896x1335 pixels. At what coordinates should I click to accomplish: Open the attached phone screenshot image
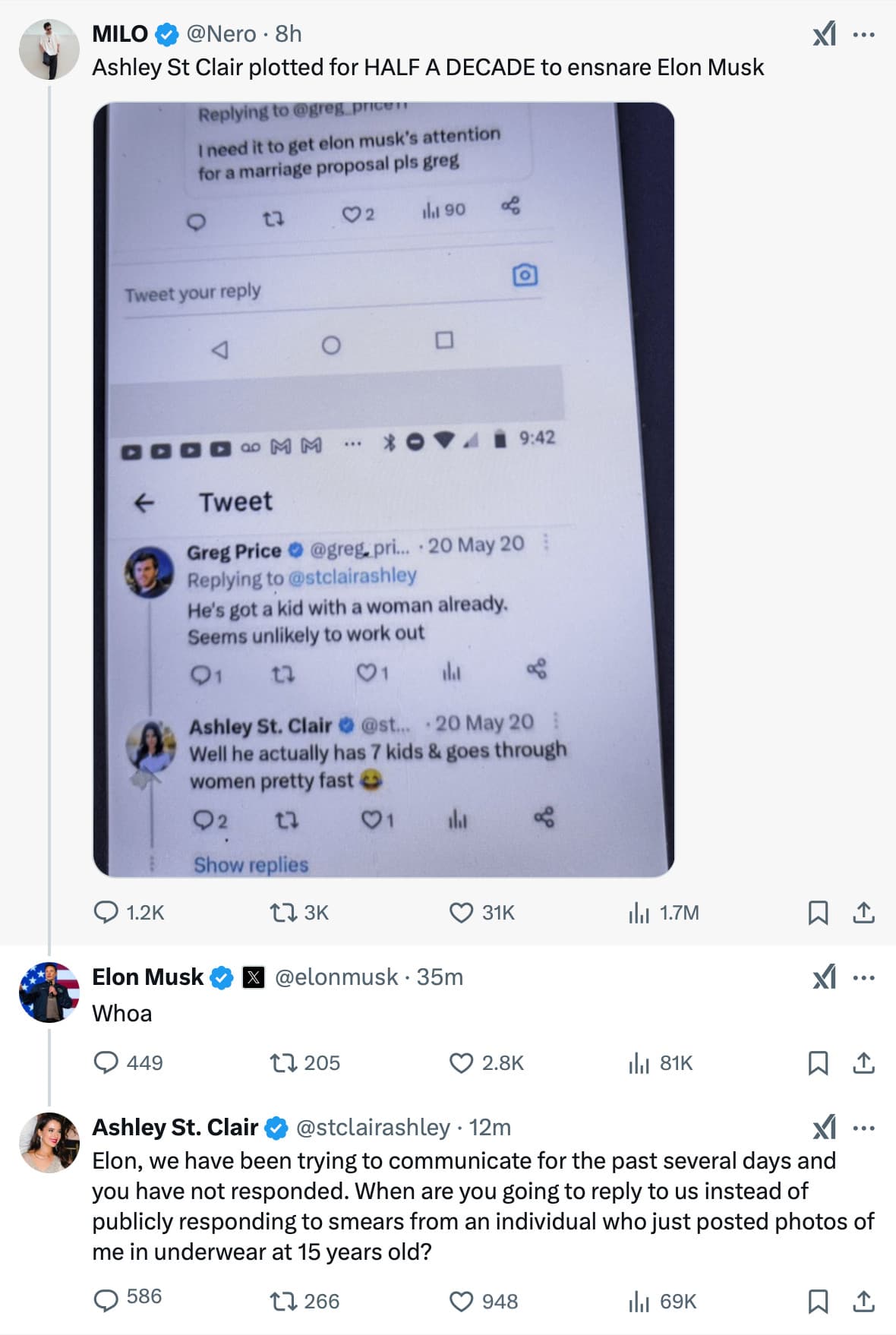click(x=383, y=490)
